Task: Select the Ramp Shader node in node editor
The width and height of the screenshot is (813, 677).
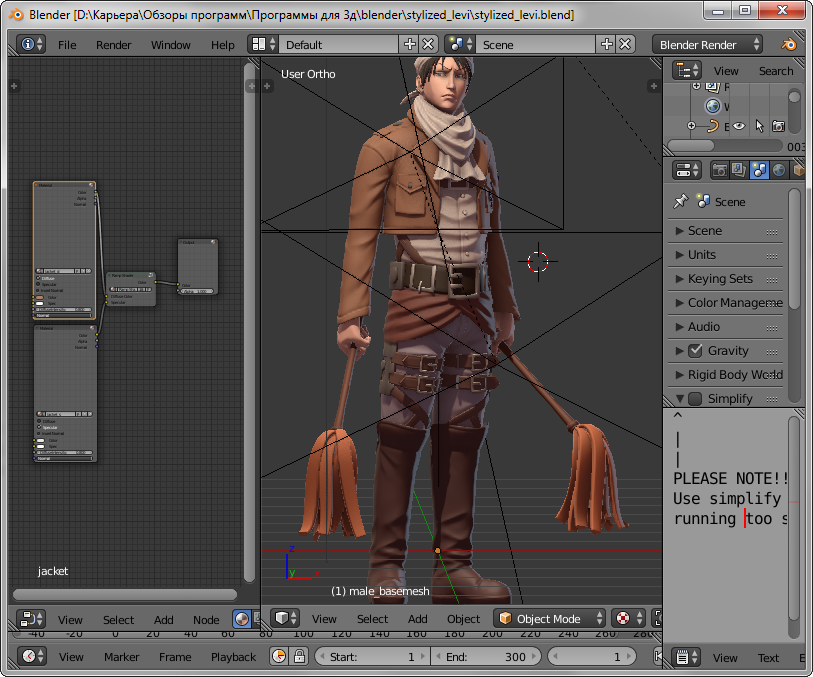Action: tap(131, 289)
